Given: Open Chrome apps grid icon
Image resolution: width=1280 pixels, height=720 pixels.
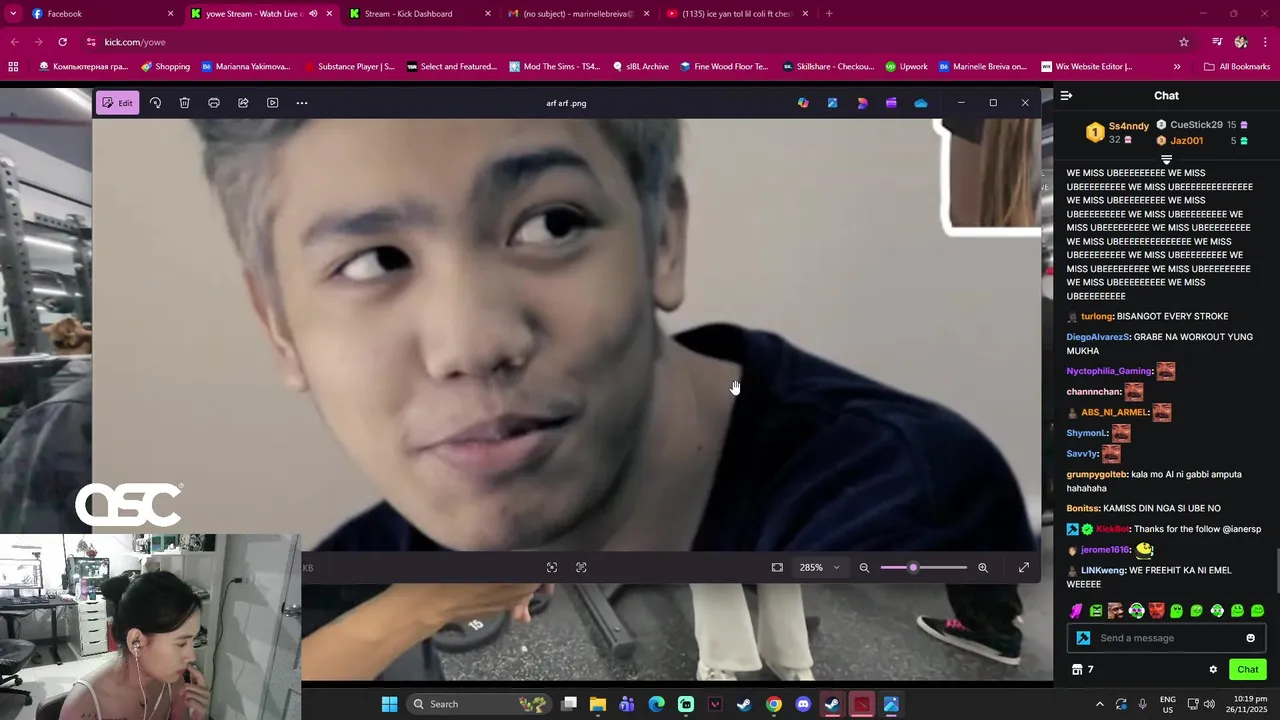Looking at the screenshot, I should click(13, 67).
